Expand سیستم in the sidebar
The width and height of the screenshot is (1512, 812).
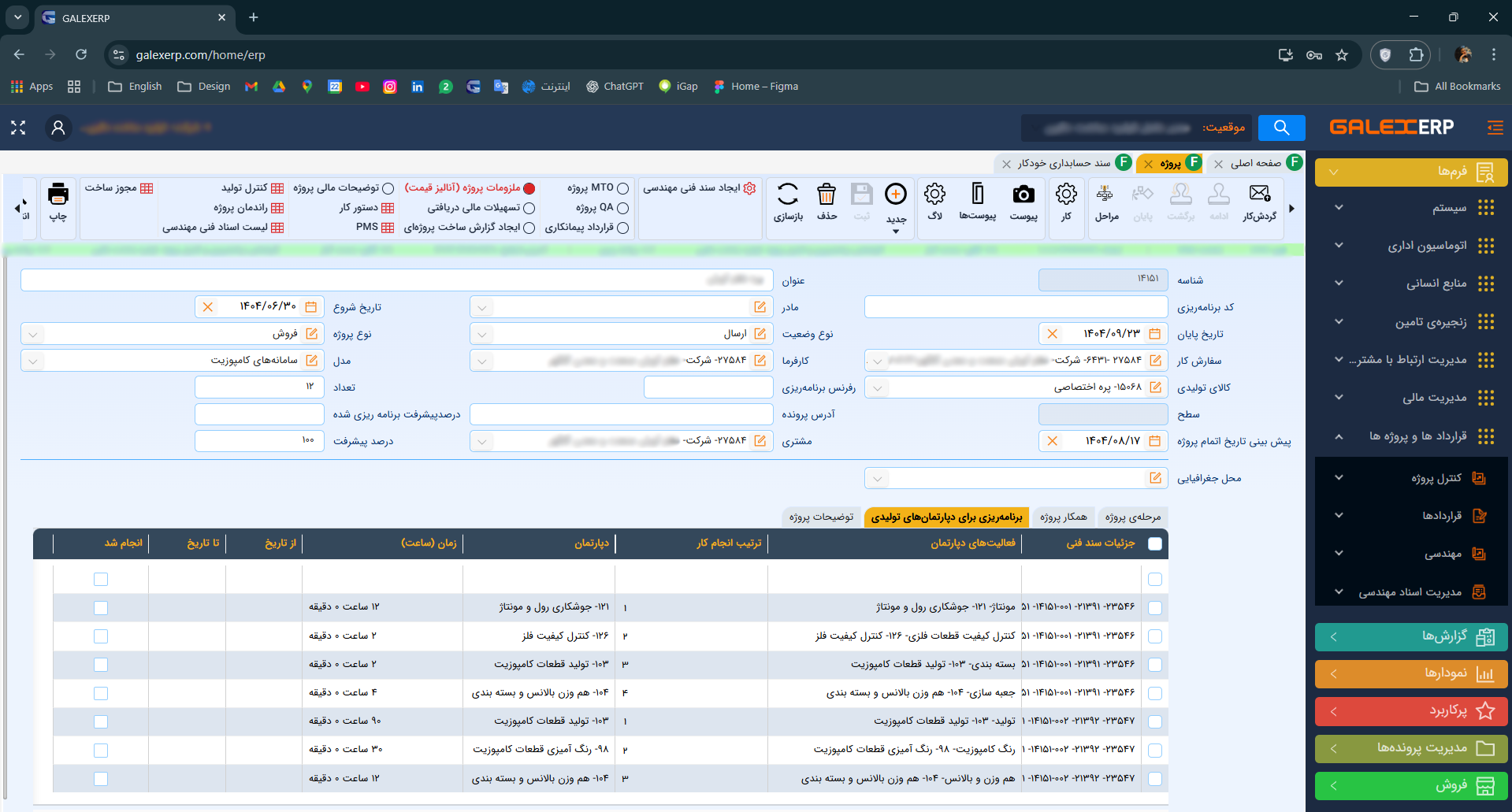coord(1411,207)
